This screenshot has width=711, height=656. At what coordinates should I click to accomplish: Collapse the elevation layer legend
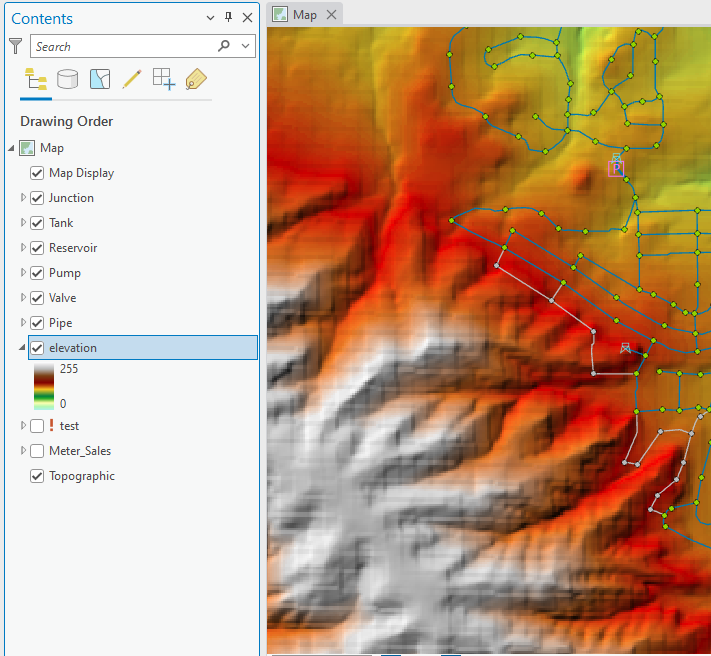[x=22, y=348]
